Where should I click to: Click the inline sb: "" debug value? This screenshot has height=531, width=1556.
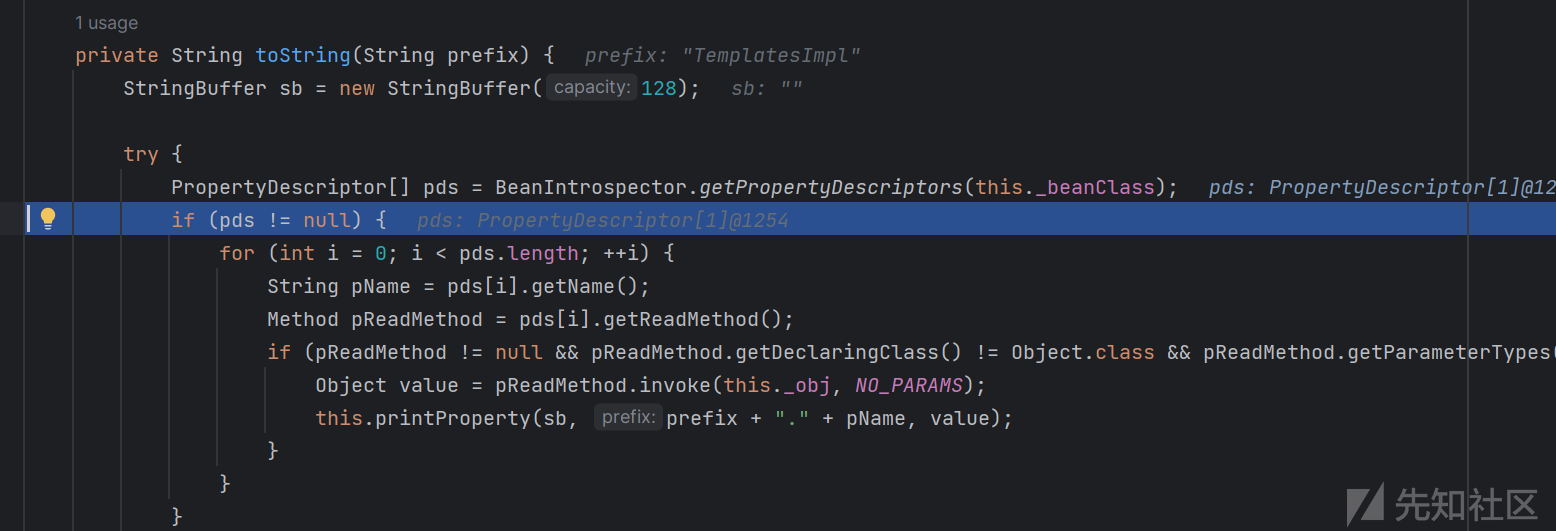pos(767,88)
